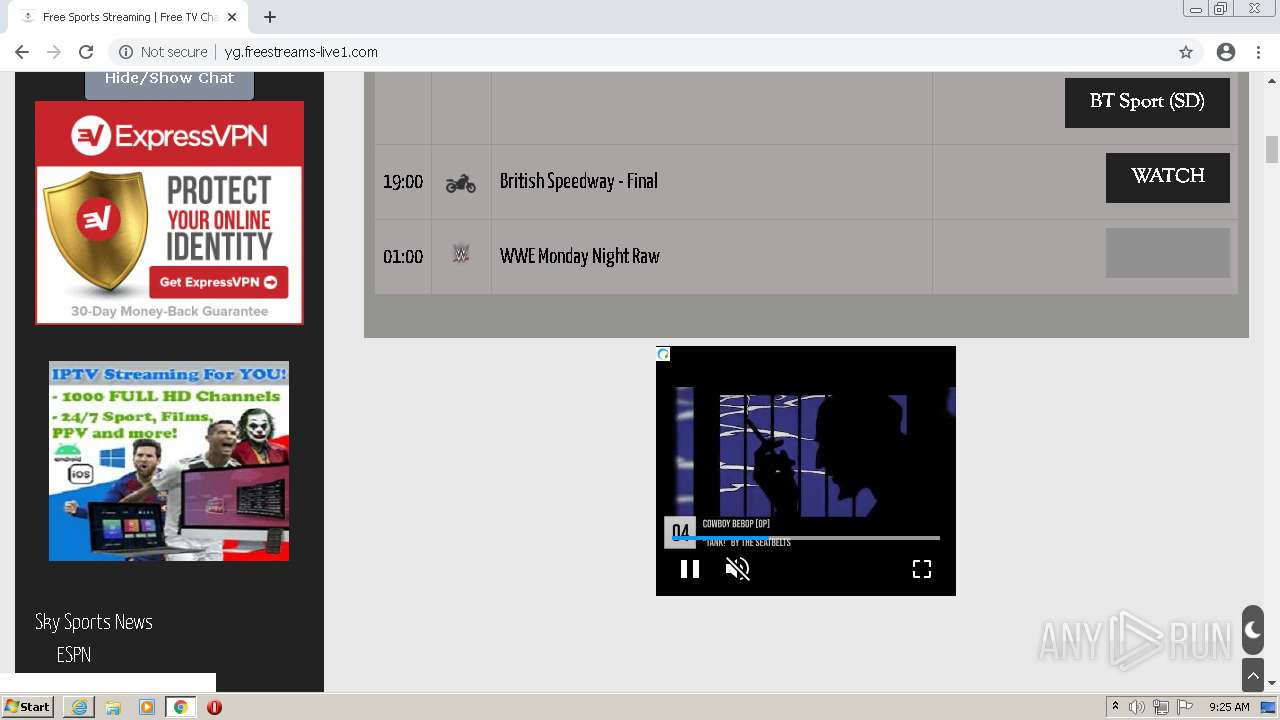Close the Free Sports Streaming tab
The width and height of the screenshot is (1280, 720).
point(232,17)
